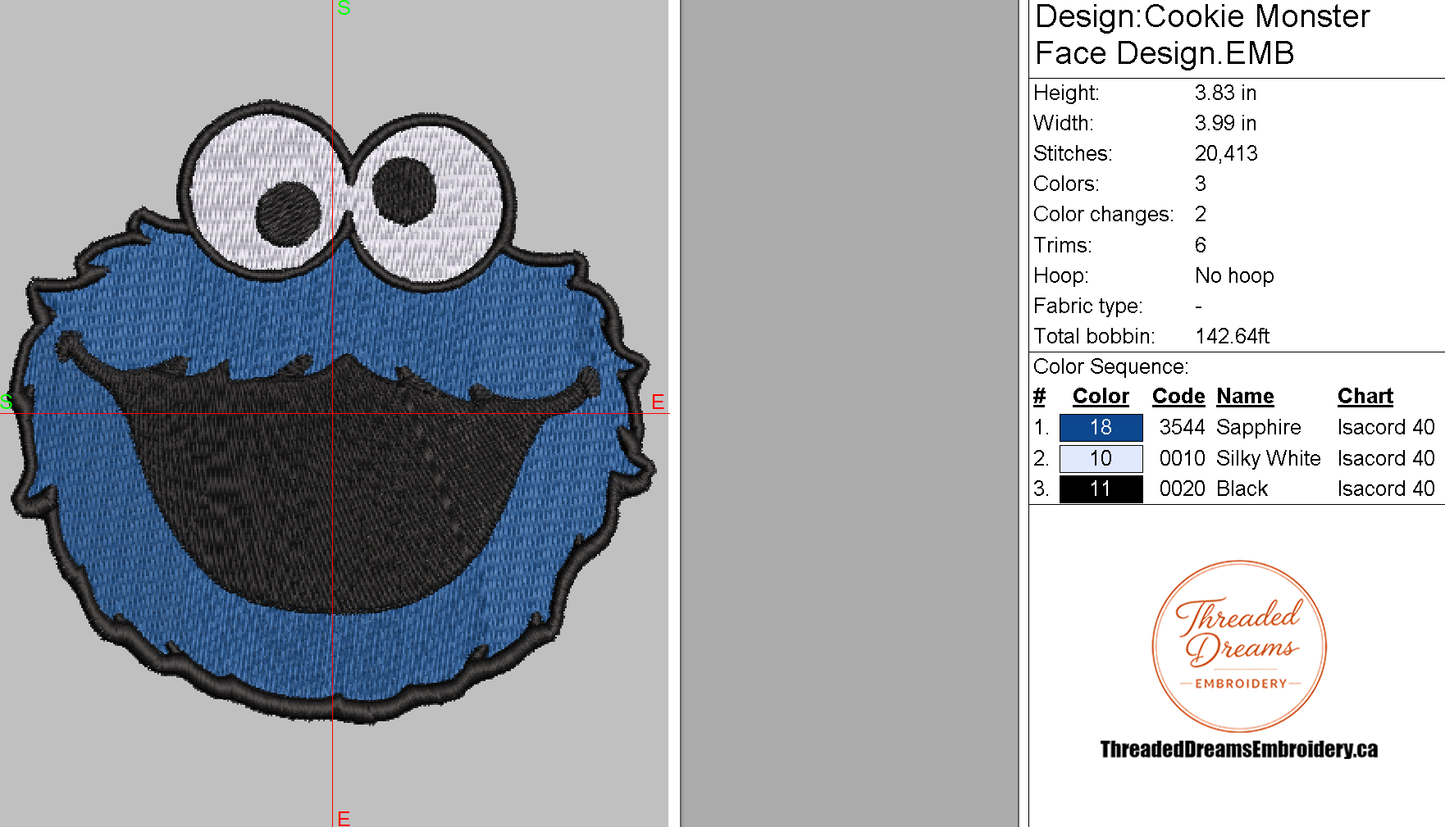Select the Silky White thread name
Screen dimensions: 1445x827
pyautogui.click(x=1268, y=459)
